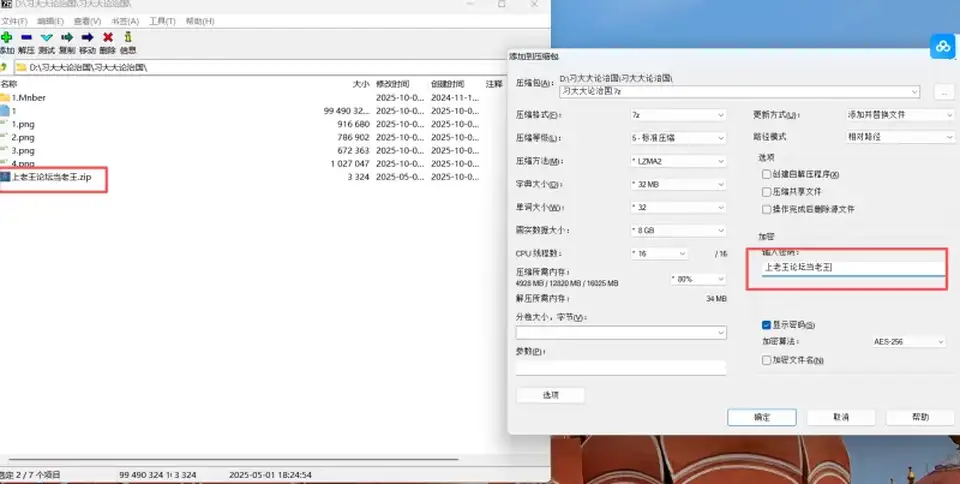
Task: Select the 1.Mnber folder icon
Action: [x=5, y=97]
